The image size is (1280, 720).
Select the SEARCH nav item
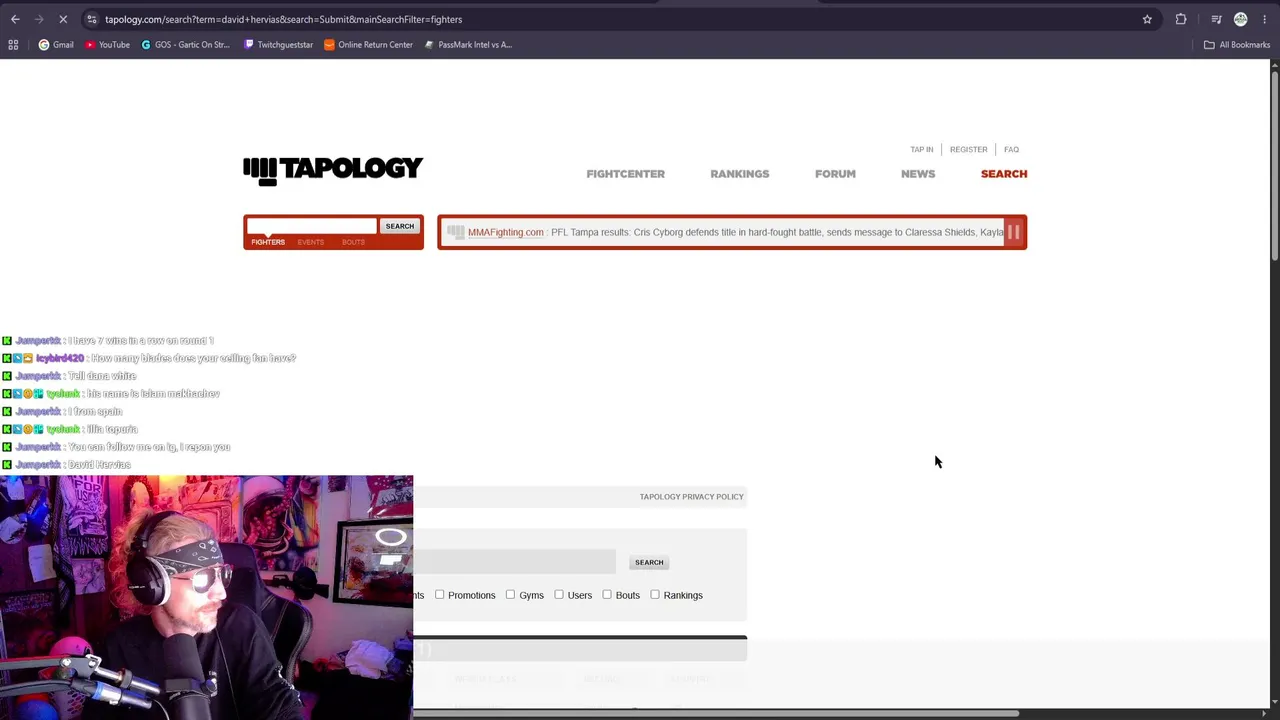point(1004,174)
